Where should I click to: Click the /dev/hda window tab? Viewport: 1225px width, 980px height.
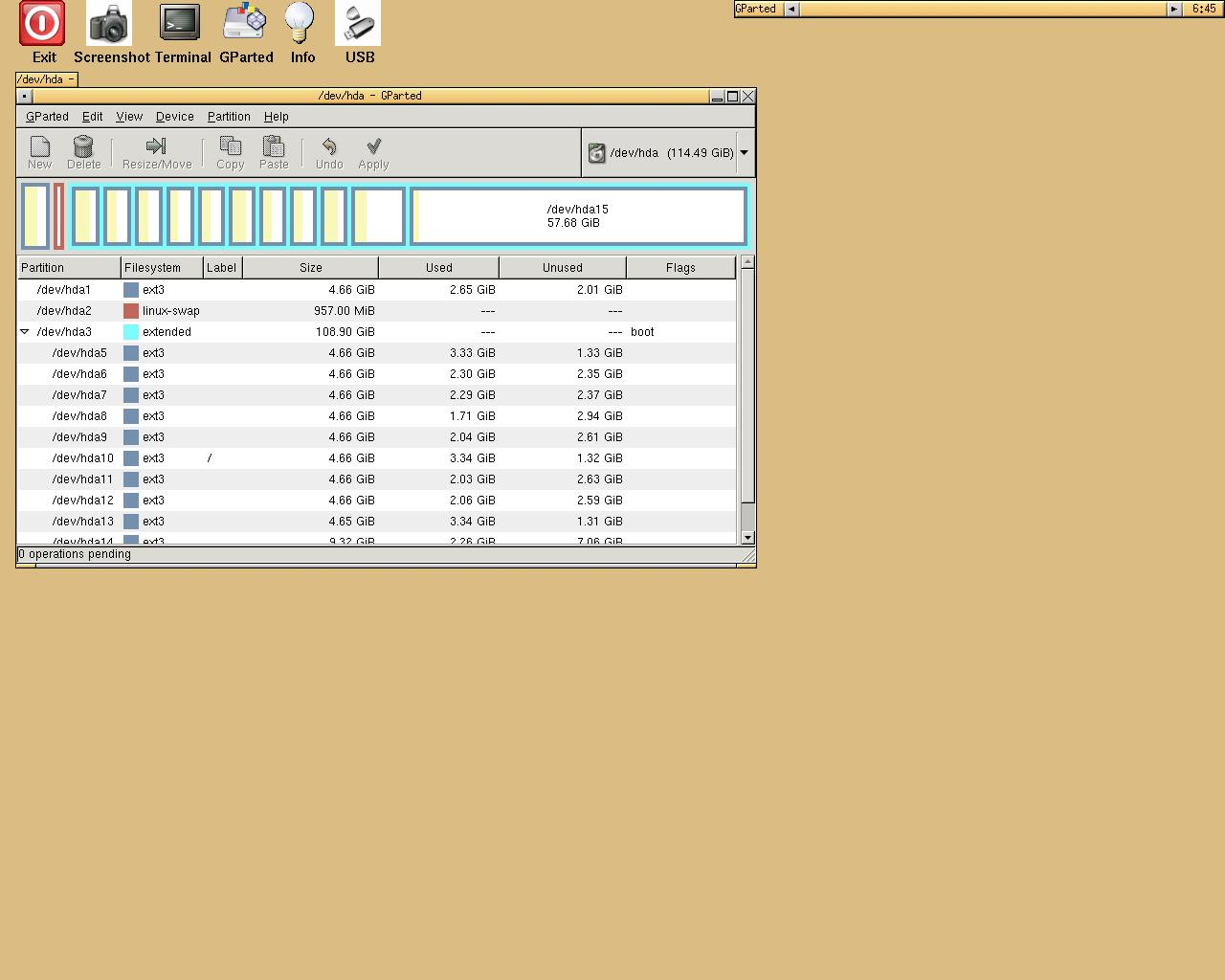pyautogui.click(x=46, y=79)
